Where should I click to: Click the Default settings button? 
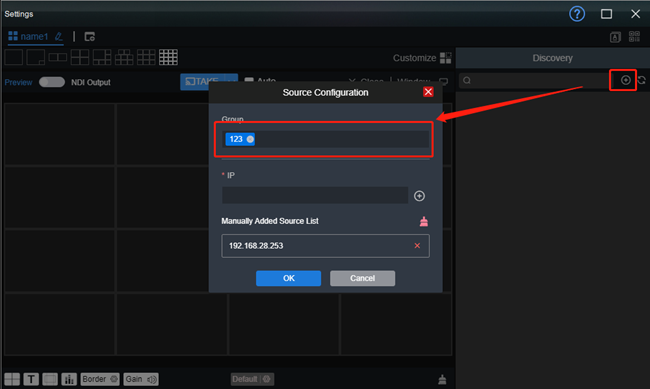(252, 379)
